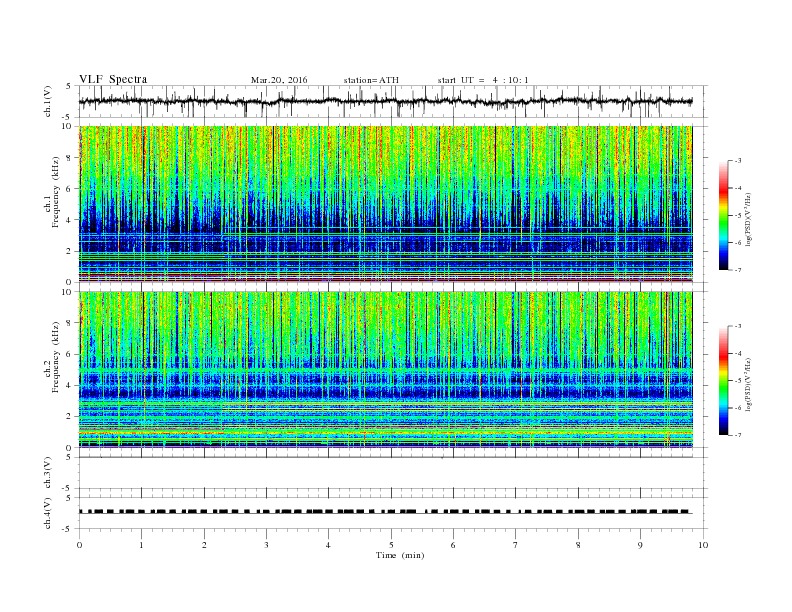Image resolution: width=792 pixels, height=612 pixels.
Task: Click inside the ch.1 frequency spectrogram
Action: pyautogui.click(x=386, y=204)
